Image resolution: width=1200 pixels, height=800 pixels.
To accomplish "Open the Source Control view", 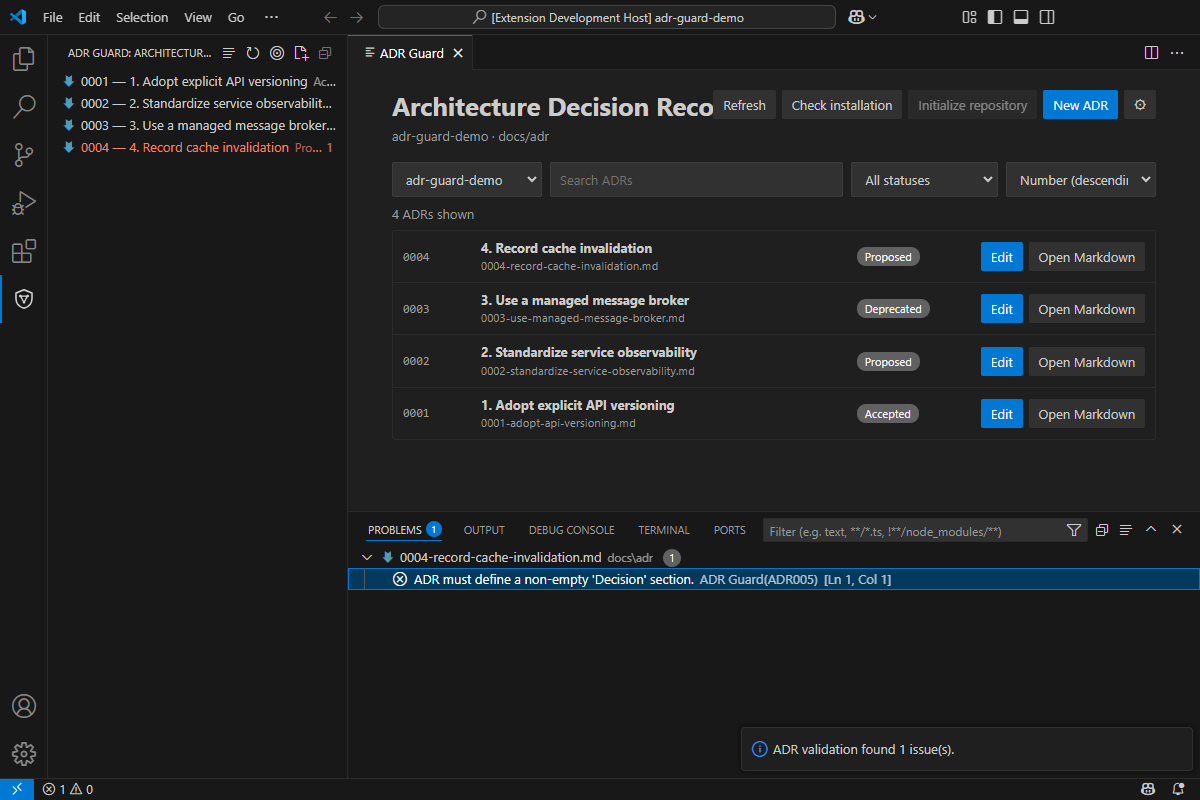I will tap(24, 155).
